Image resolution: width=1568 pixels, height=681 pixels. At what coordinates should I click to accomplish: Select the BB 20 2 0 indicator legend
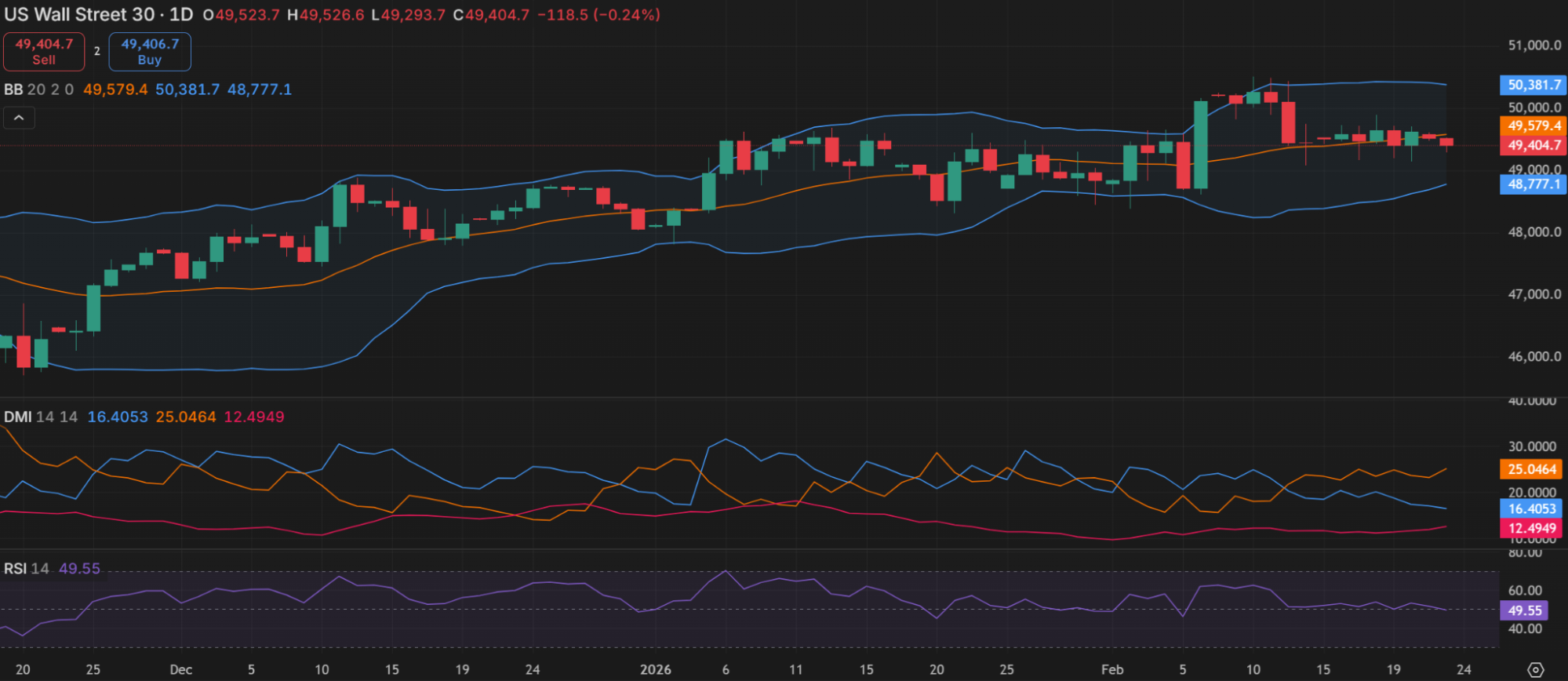[x=39, y=89]
